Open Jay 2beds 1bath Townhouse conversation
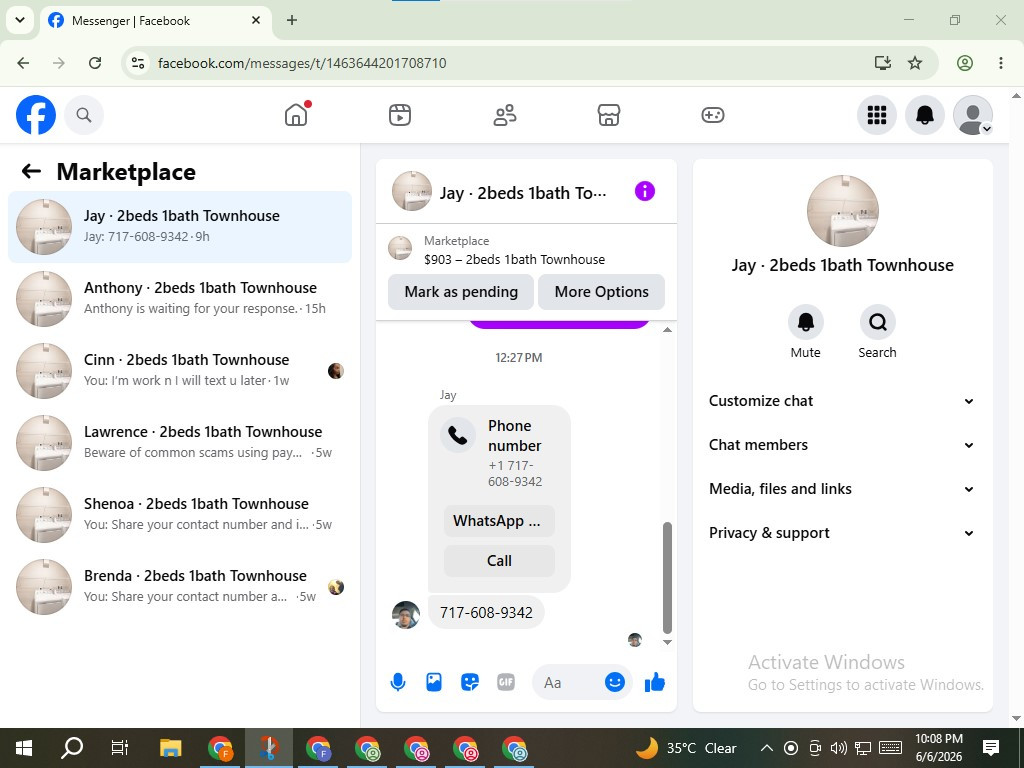 (x=180, y=227)
